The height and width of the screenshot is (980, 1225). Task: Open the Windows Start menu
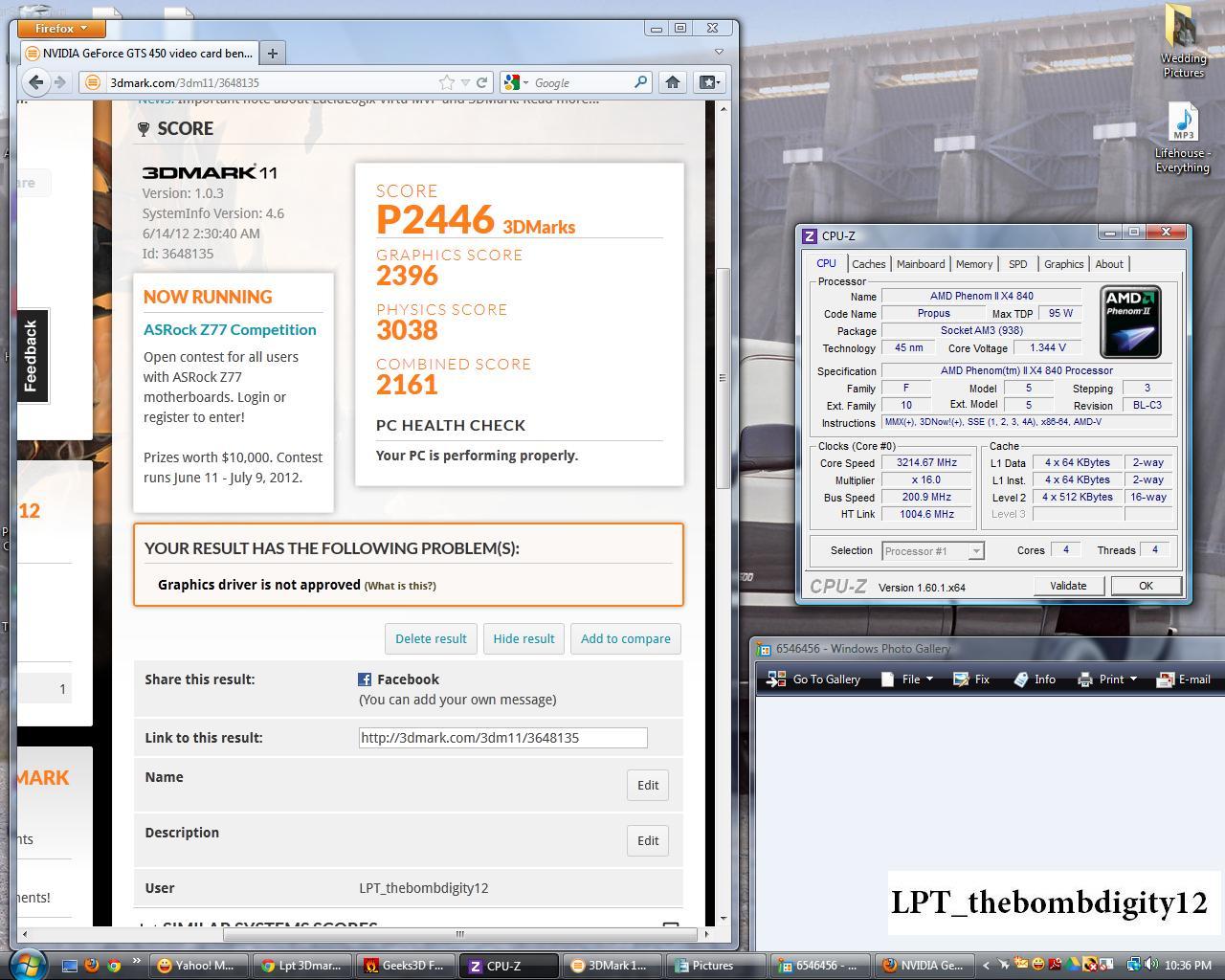coord(26,965)
